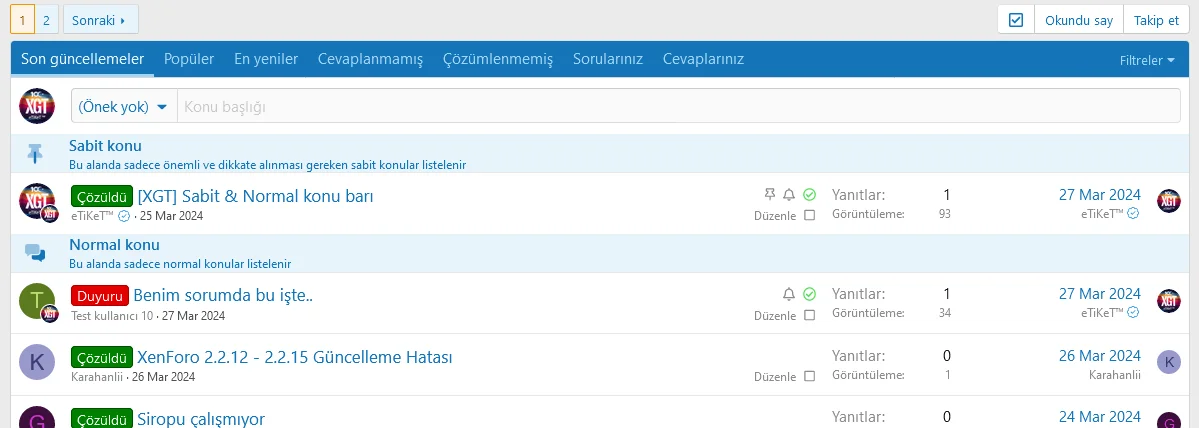This screenshot has width=1199, height=428.
Task: Expand the Filtreler dropdown
Action: (x=1147, y=61)
